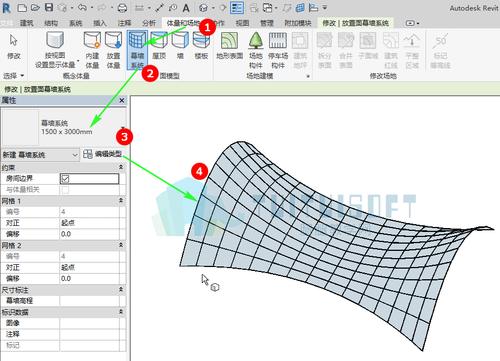
Task: Open the Customize Quick Access Toolbar dropdown arrow
Action: (325, 8)
